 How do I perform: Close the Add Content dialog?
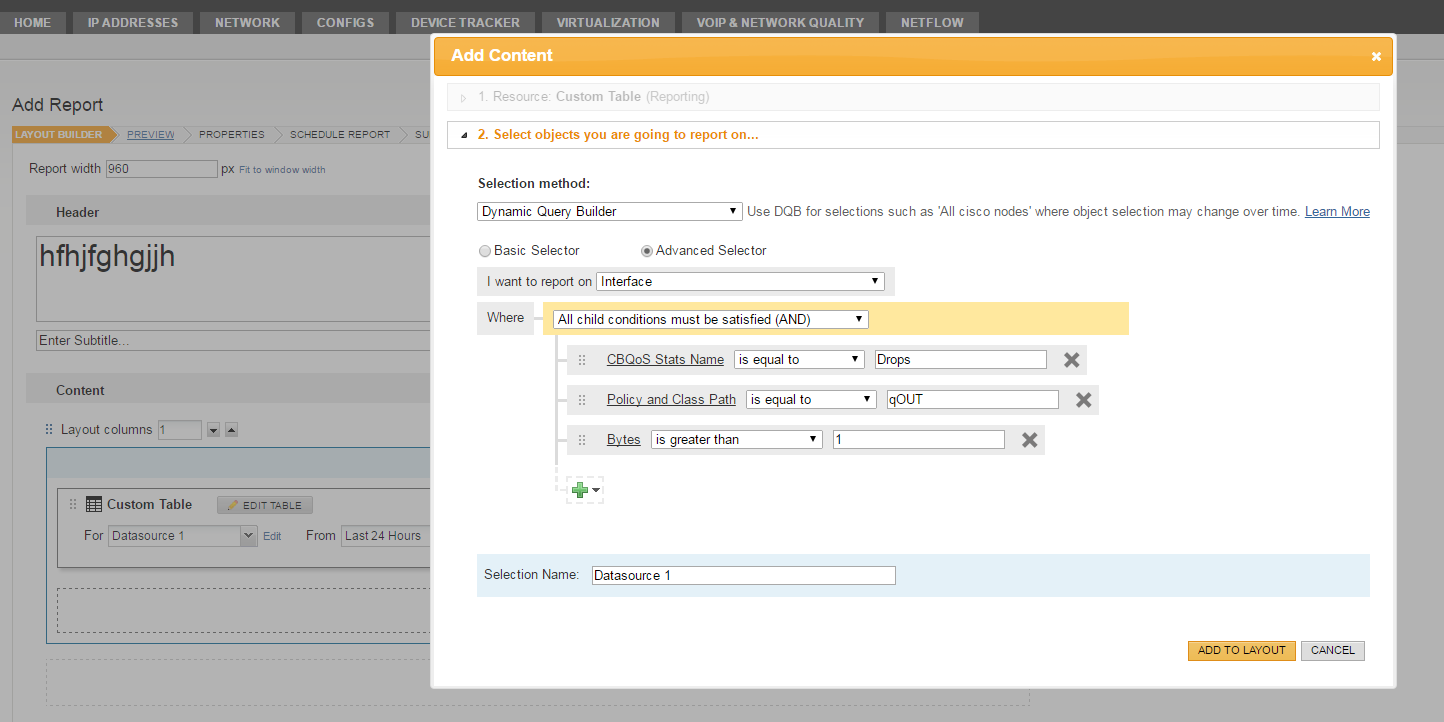(1376, 57)
